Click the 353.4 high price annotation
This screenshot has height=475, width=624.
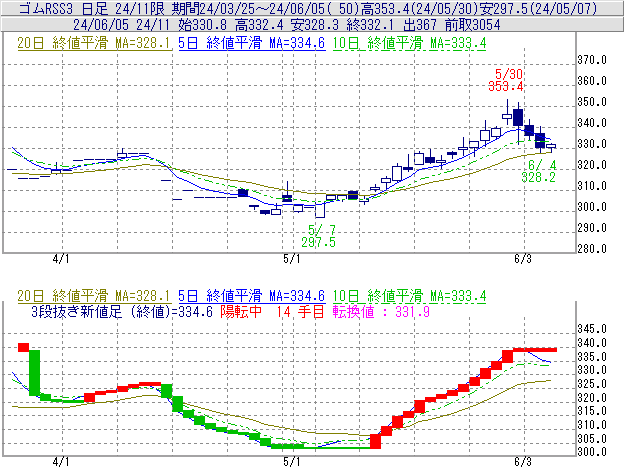coord(506,86)
